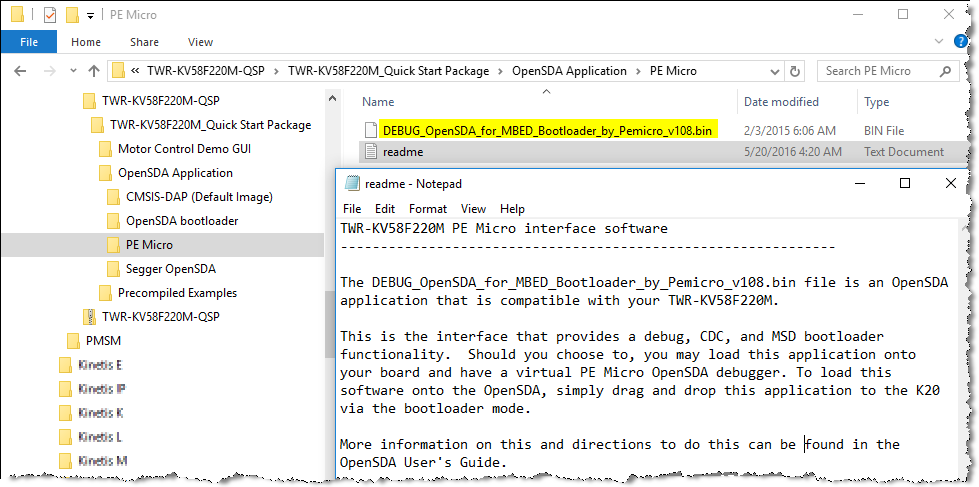979x487 pixels.
Task: Sort files by Name column header
Action: pyautogui.click(x=378, y=102)
